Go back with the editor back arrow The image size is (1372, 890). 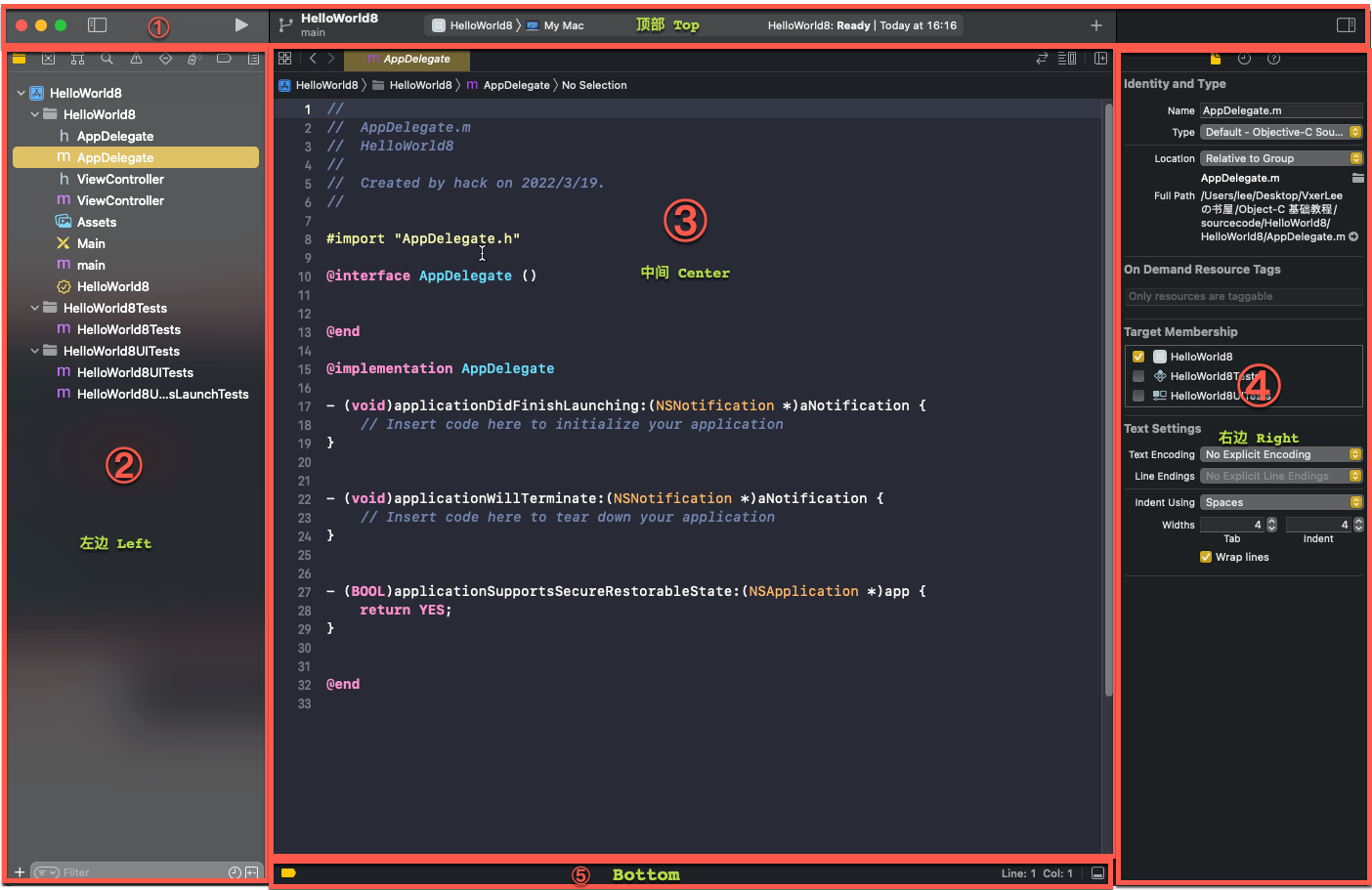click(313, 59)
